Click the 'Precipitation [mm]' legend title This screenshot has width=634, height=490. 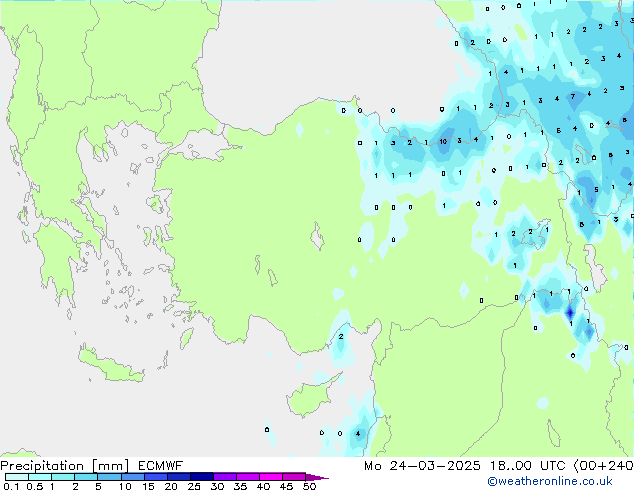coord(65,466)
